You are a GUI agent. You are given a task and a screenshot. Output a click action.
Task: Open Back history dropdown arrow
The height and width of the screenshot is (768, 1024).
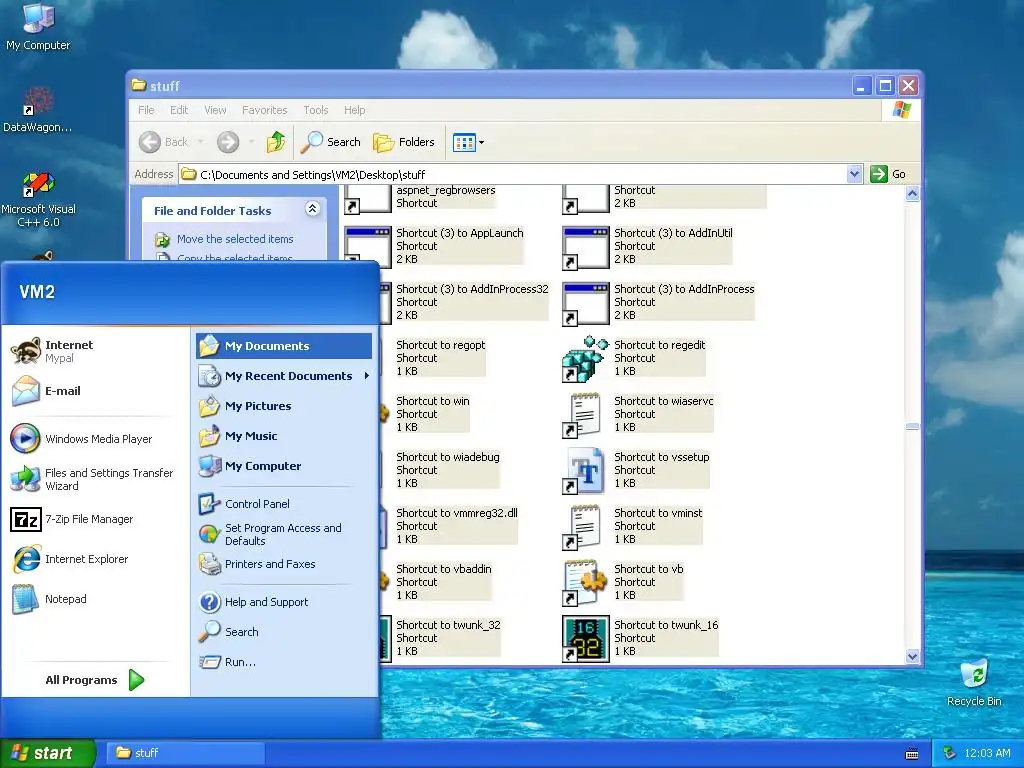200,142
